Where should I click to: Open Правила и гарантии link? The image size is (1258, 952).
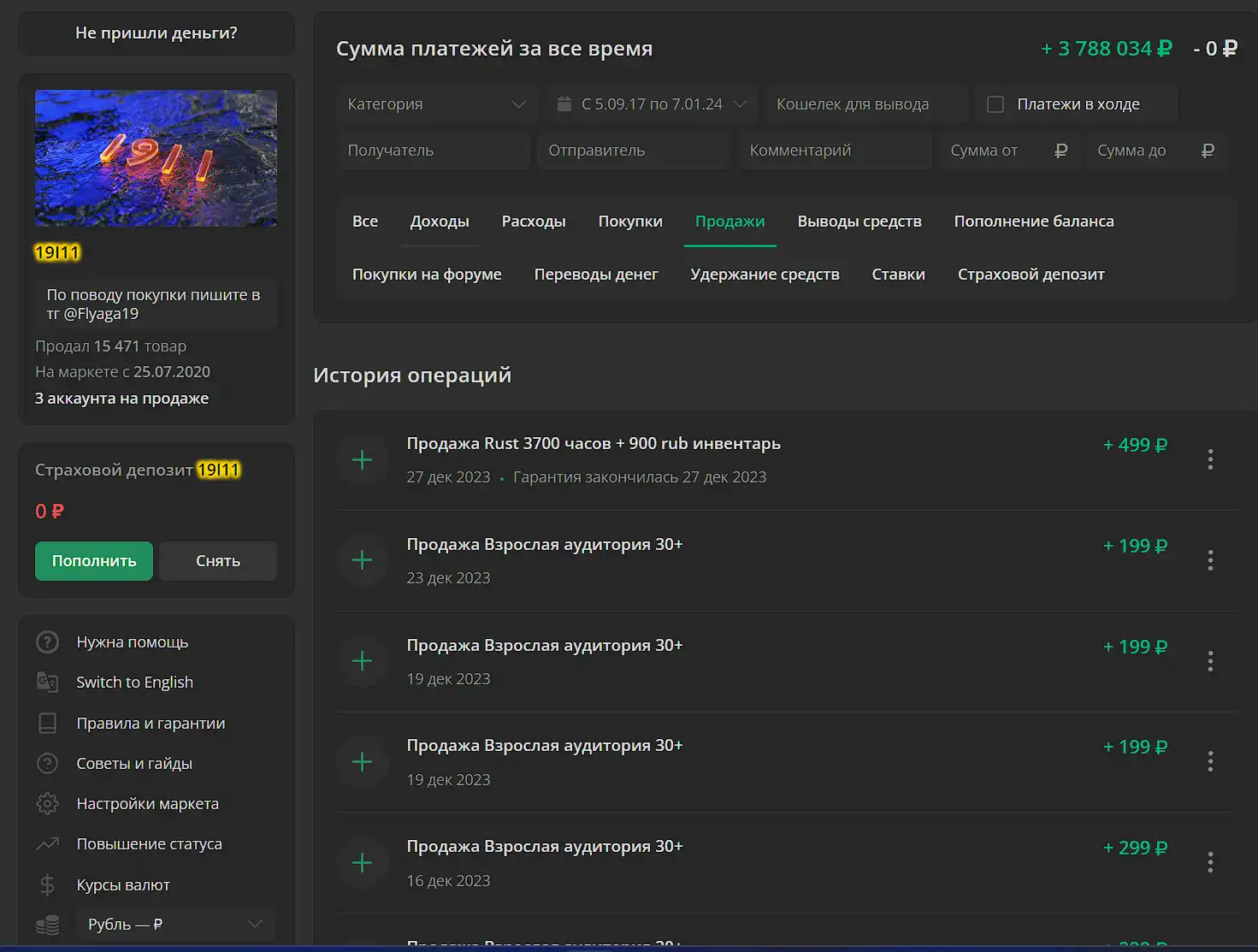coord(151,724)
